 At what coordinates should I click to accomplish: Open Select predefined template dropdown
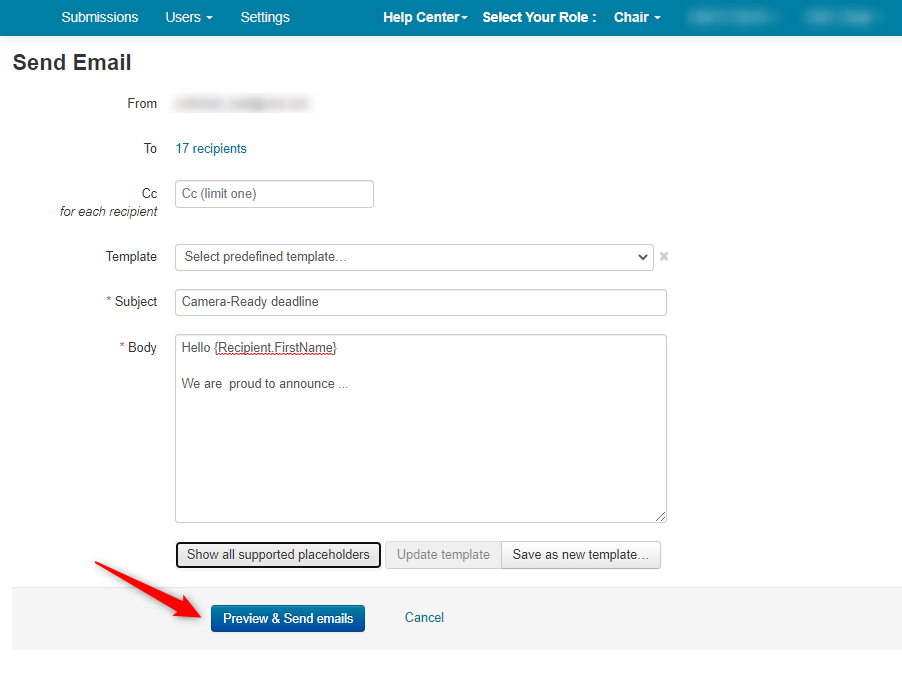(x=414, y=257)
